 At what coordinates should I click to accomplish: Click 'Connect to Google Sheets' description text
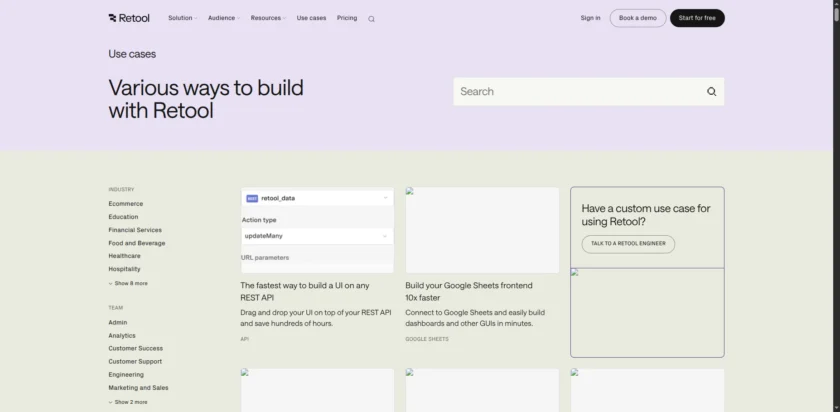click(x=475, y=318)
